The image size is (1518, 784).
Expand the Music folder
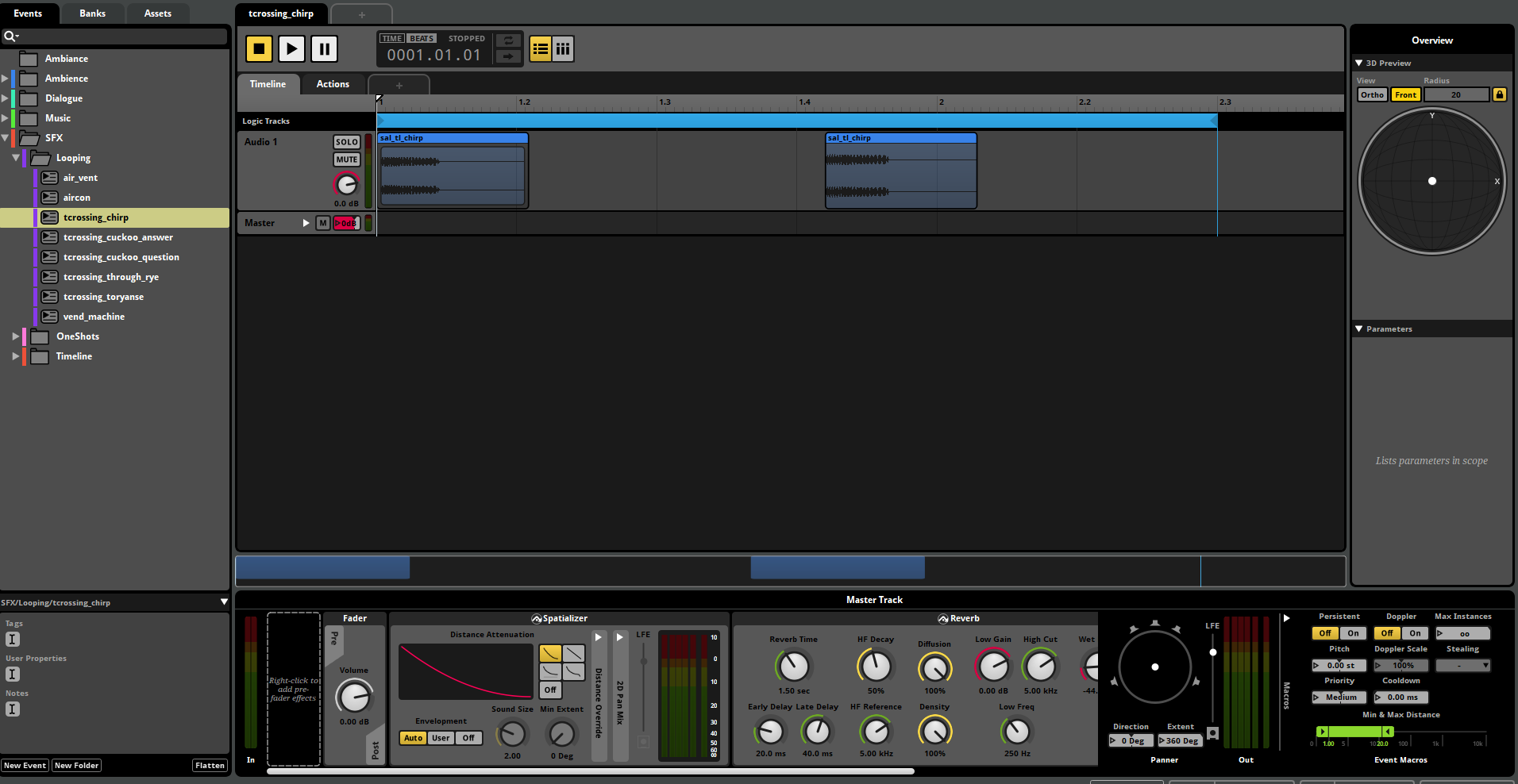(5, 118)
